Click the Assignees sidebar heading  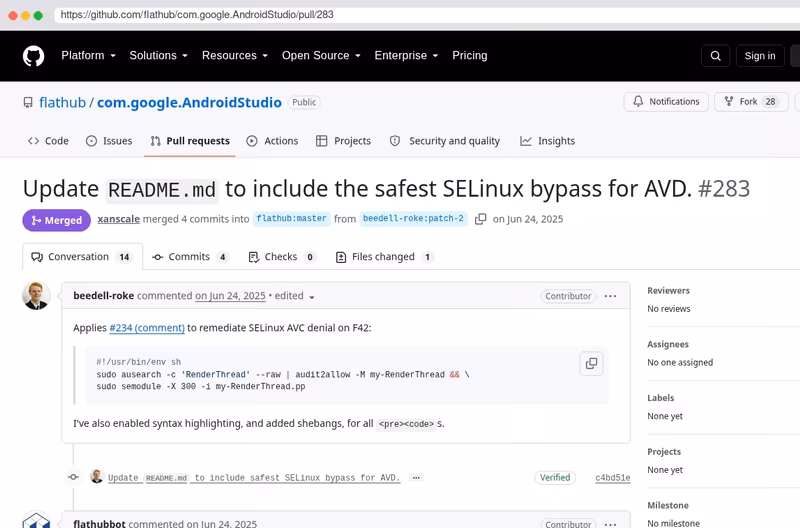pos(668,344)
